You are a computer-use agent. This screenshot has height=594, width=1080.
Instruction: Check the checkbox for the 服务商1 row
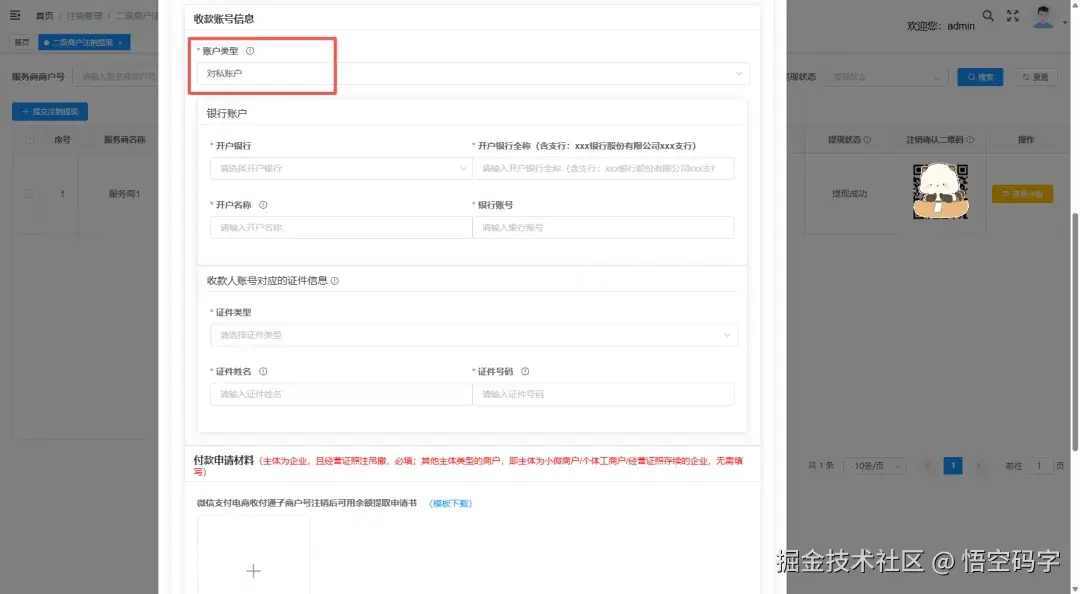[29, 193]
